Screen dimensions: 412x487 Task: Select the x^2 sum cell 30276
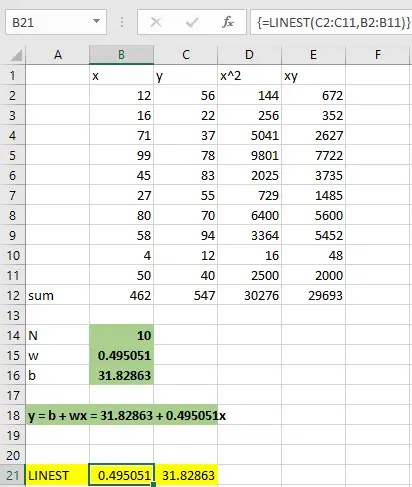249,295
